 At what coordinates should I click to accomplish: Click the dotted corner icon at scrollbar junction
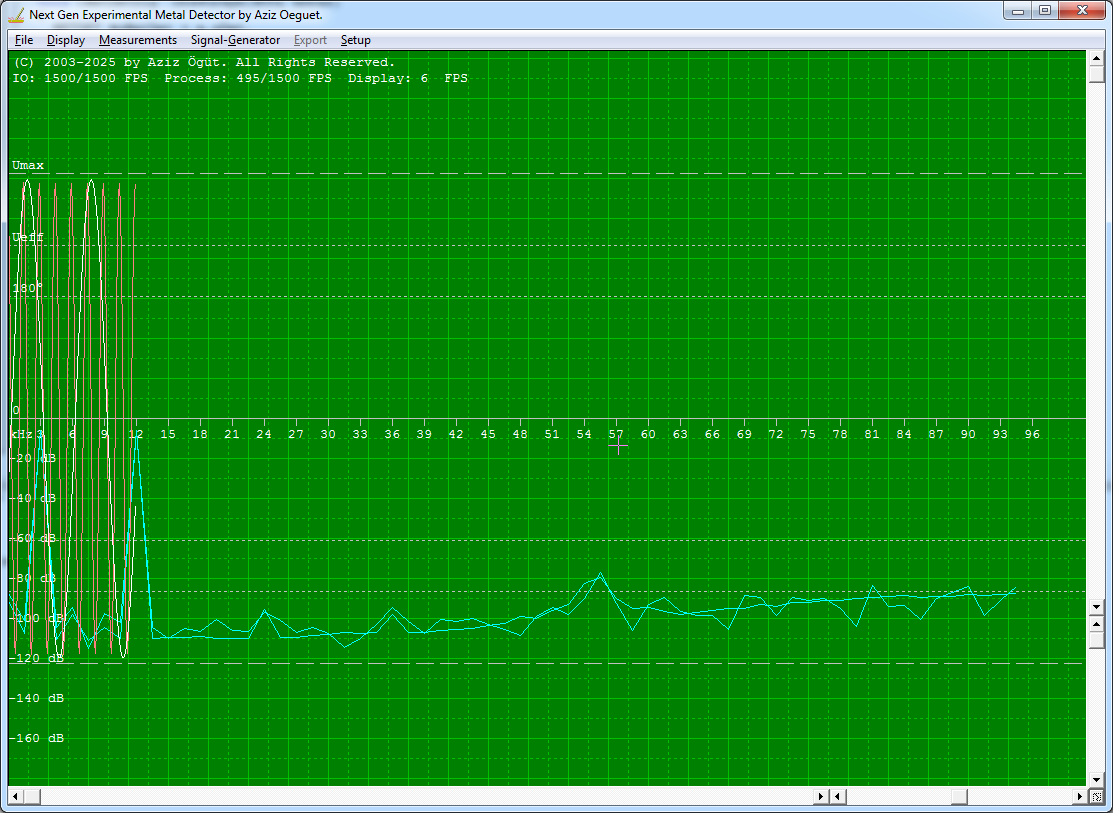click(x=1097, y=797)
